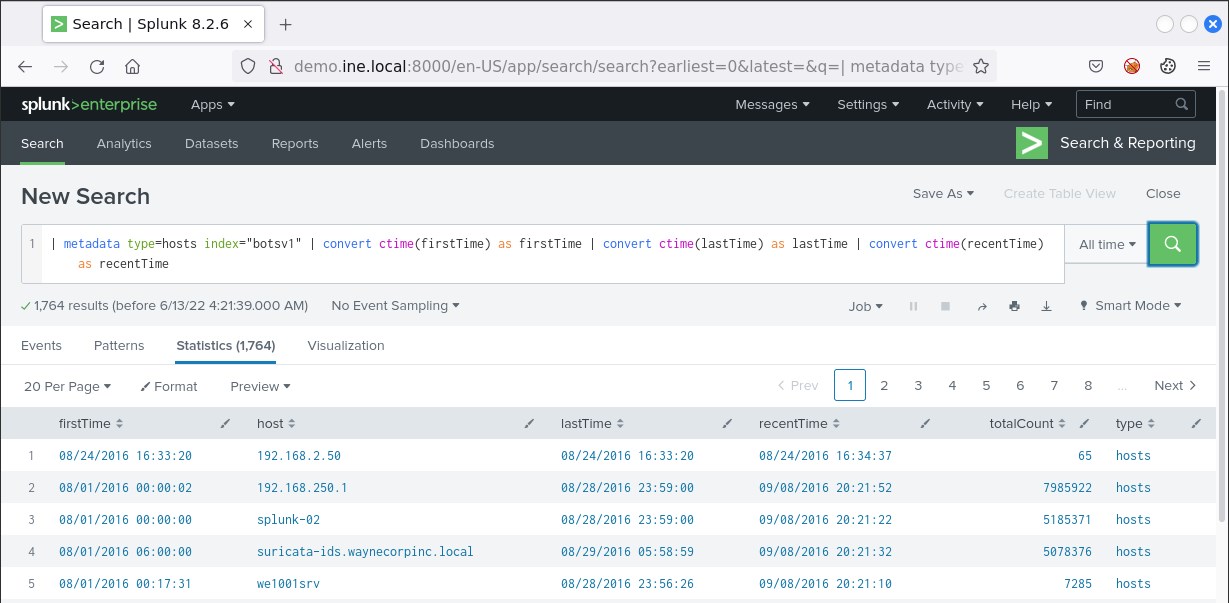Sort the table by firstTime column
The image size is (1229, 603).
[x=91, y=424]
